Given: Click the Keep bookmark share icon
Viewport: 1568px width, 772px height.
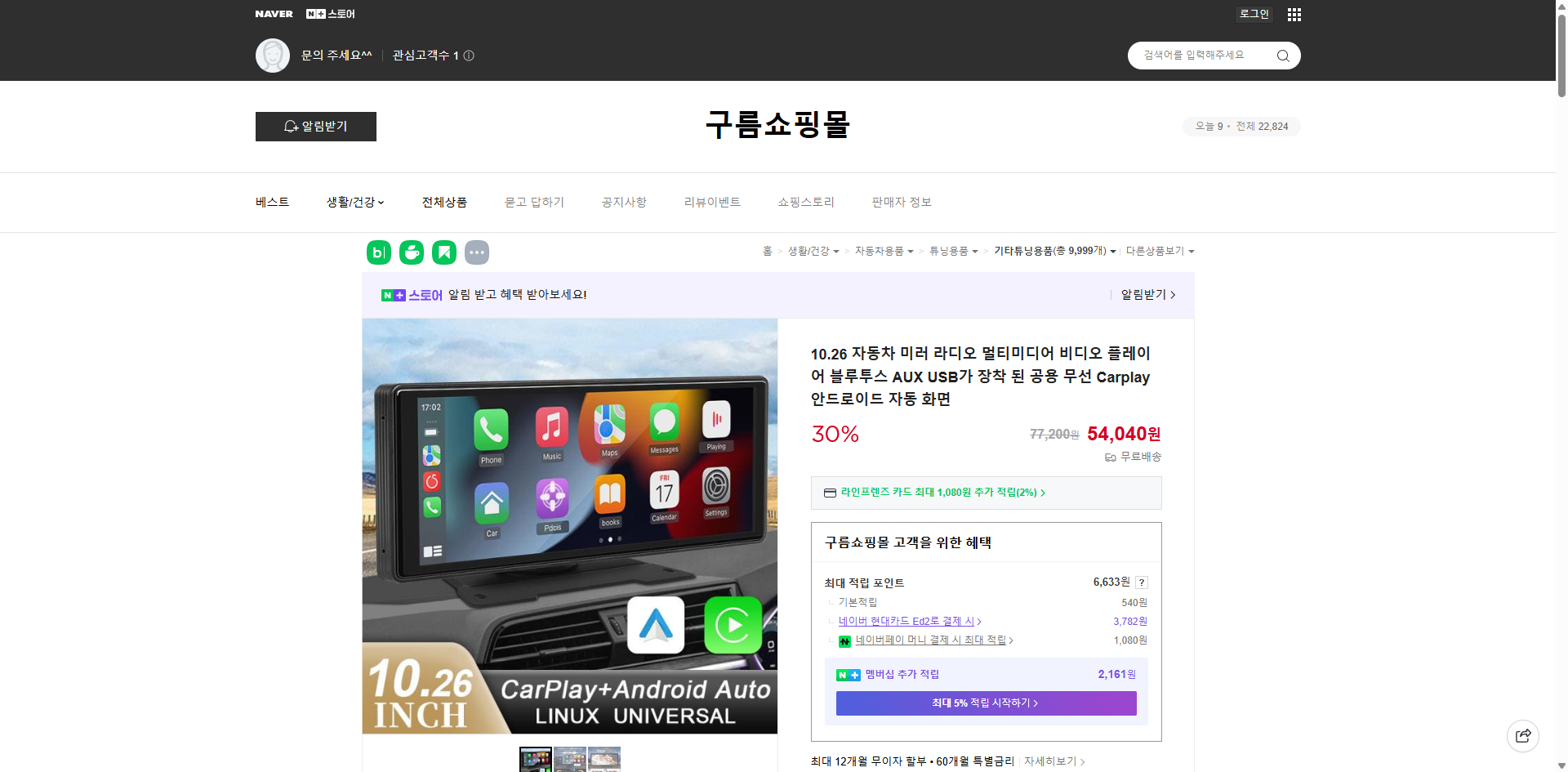Looking at the screenshot, I should (x=443, y=252).
